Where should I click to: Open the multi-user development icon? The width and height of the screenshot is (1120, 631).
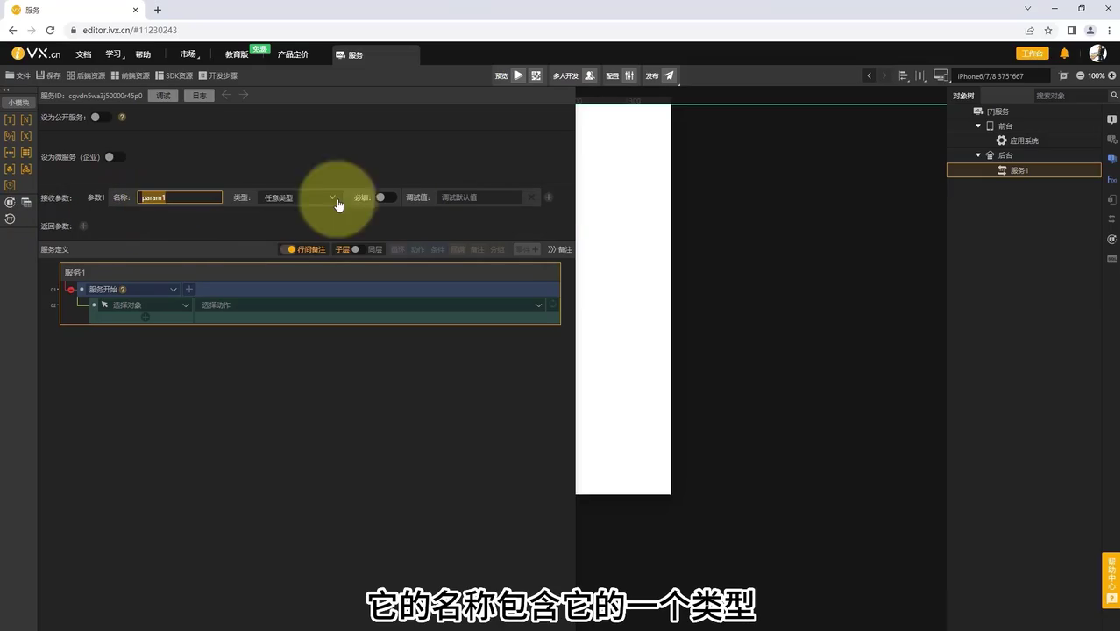(x=589, y=75)
